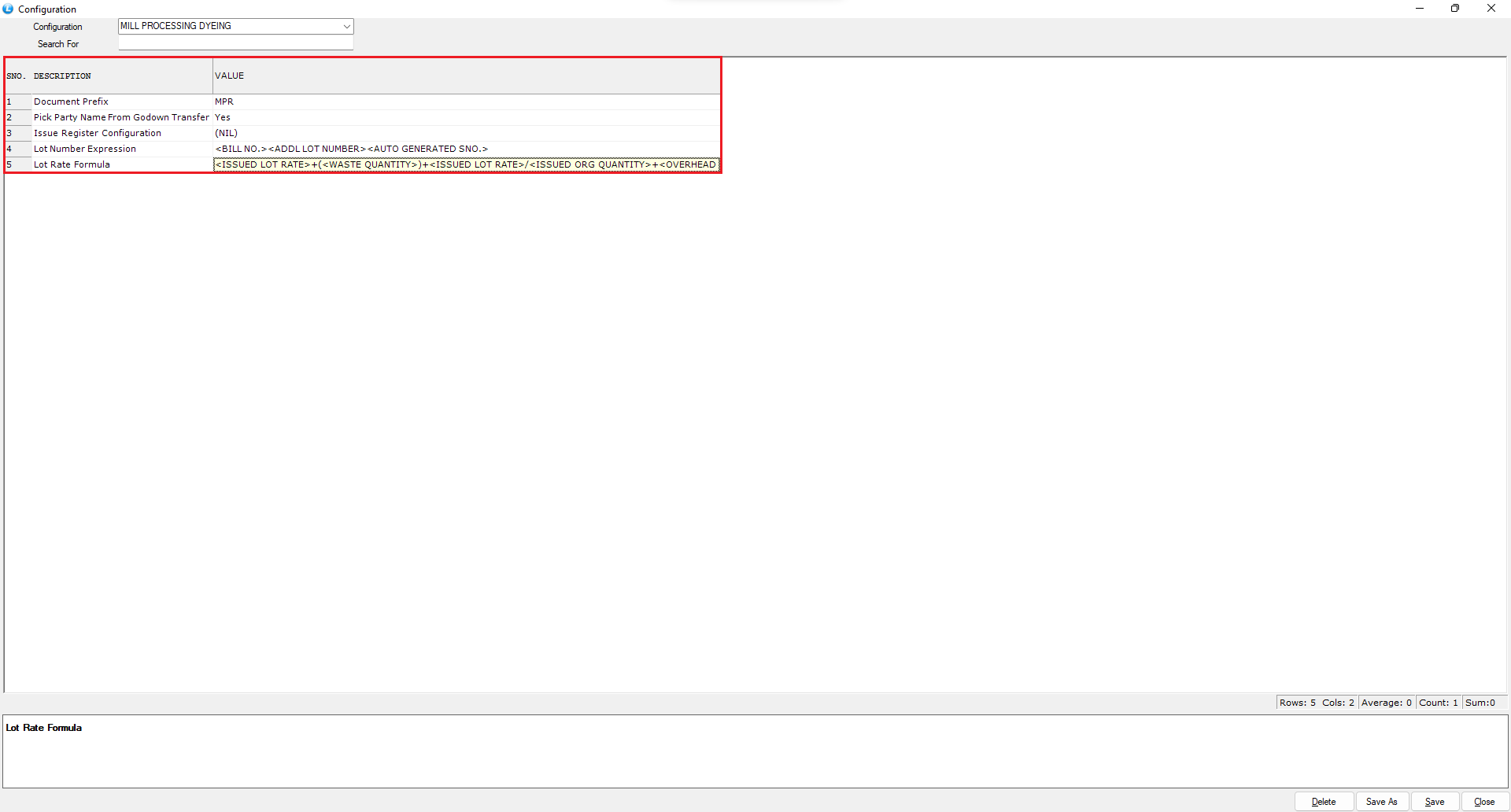
Task: Click the Delete button
Action: pyautogui.click(x=1323, y=802)
